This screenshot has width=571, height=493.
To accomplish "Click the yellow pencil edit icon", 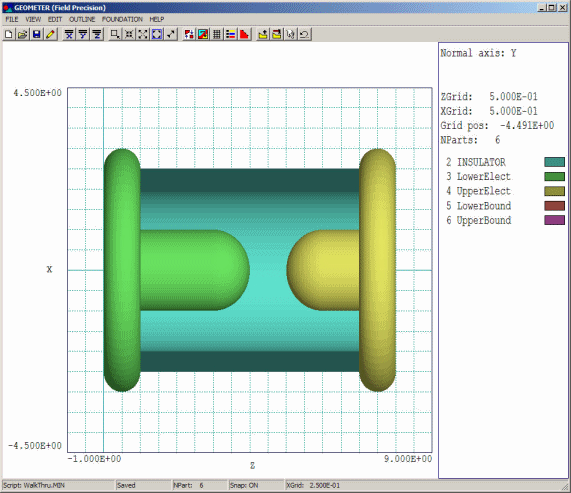I will (x=51, y=35).
